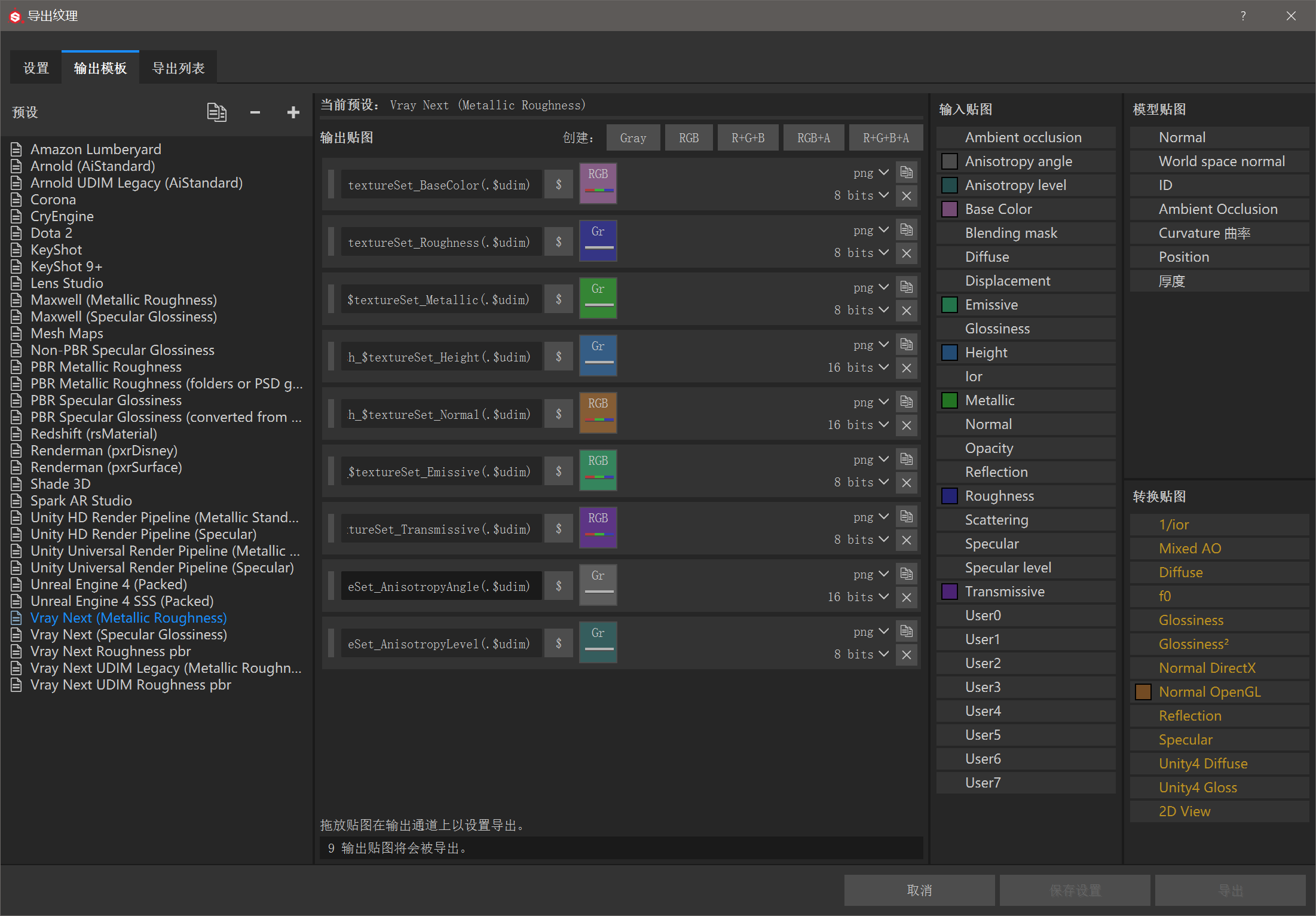This screenshot has height=916, width=1316.
Task: Switch to the 导出列表 tab
Action: click(x=178, y=68)
